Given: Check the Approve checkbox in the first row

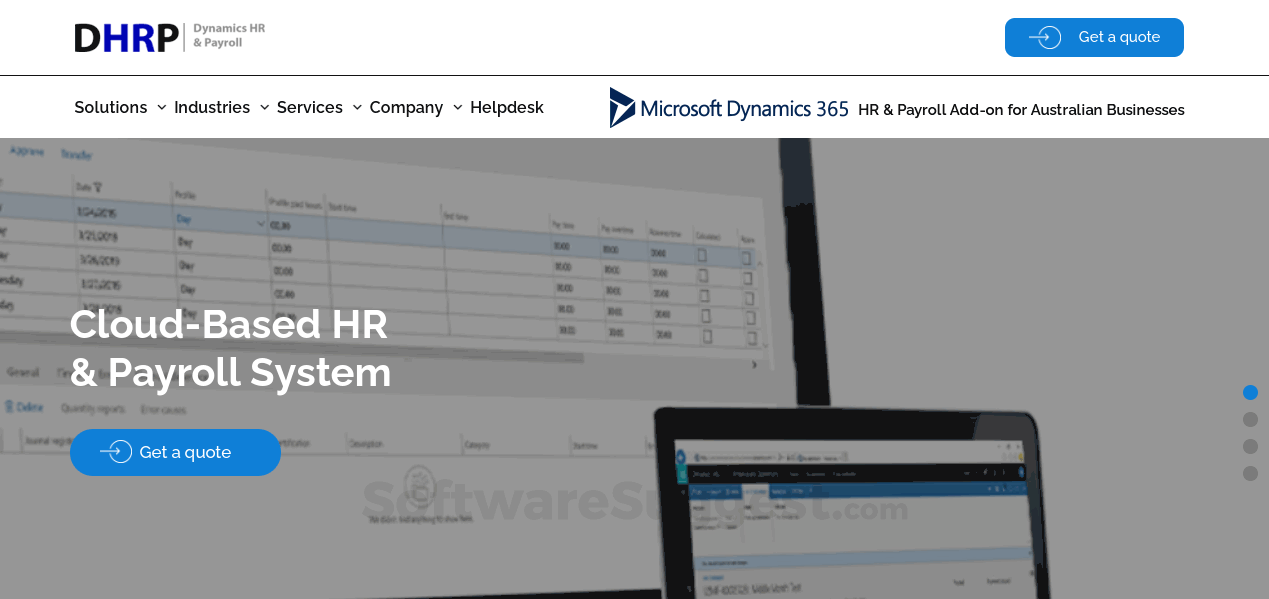Looking at the screenshot, I should (x=746, y=257).
